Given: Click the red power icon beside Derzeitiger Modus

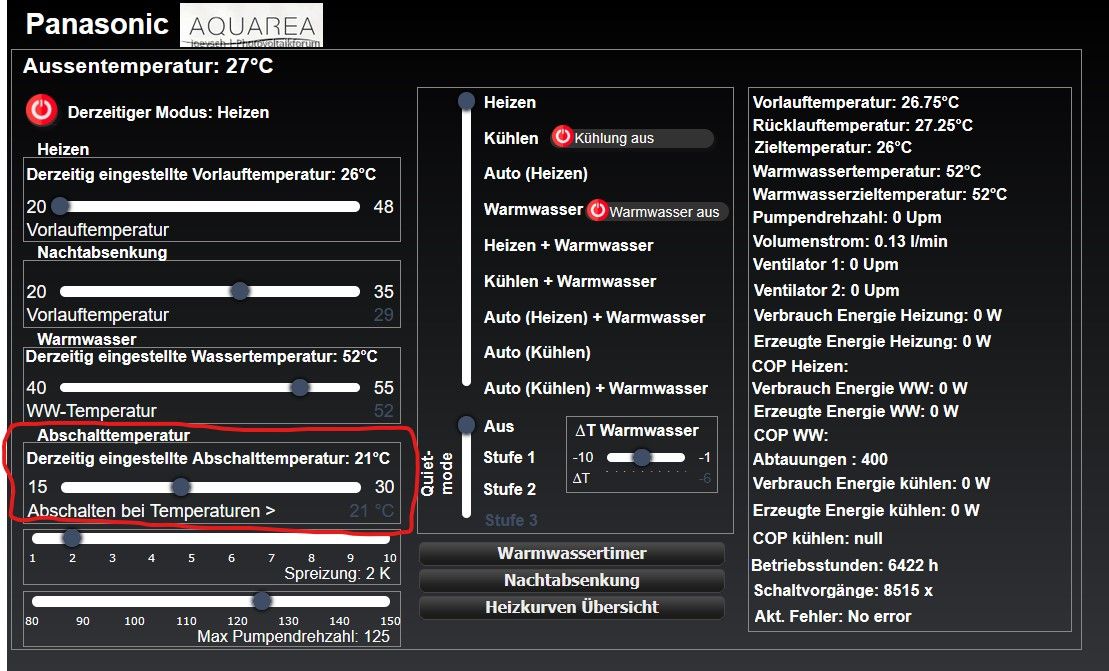Looking at the screenshot, I should (42, 110).
